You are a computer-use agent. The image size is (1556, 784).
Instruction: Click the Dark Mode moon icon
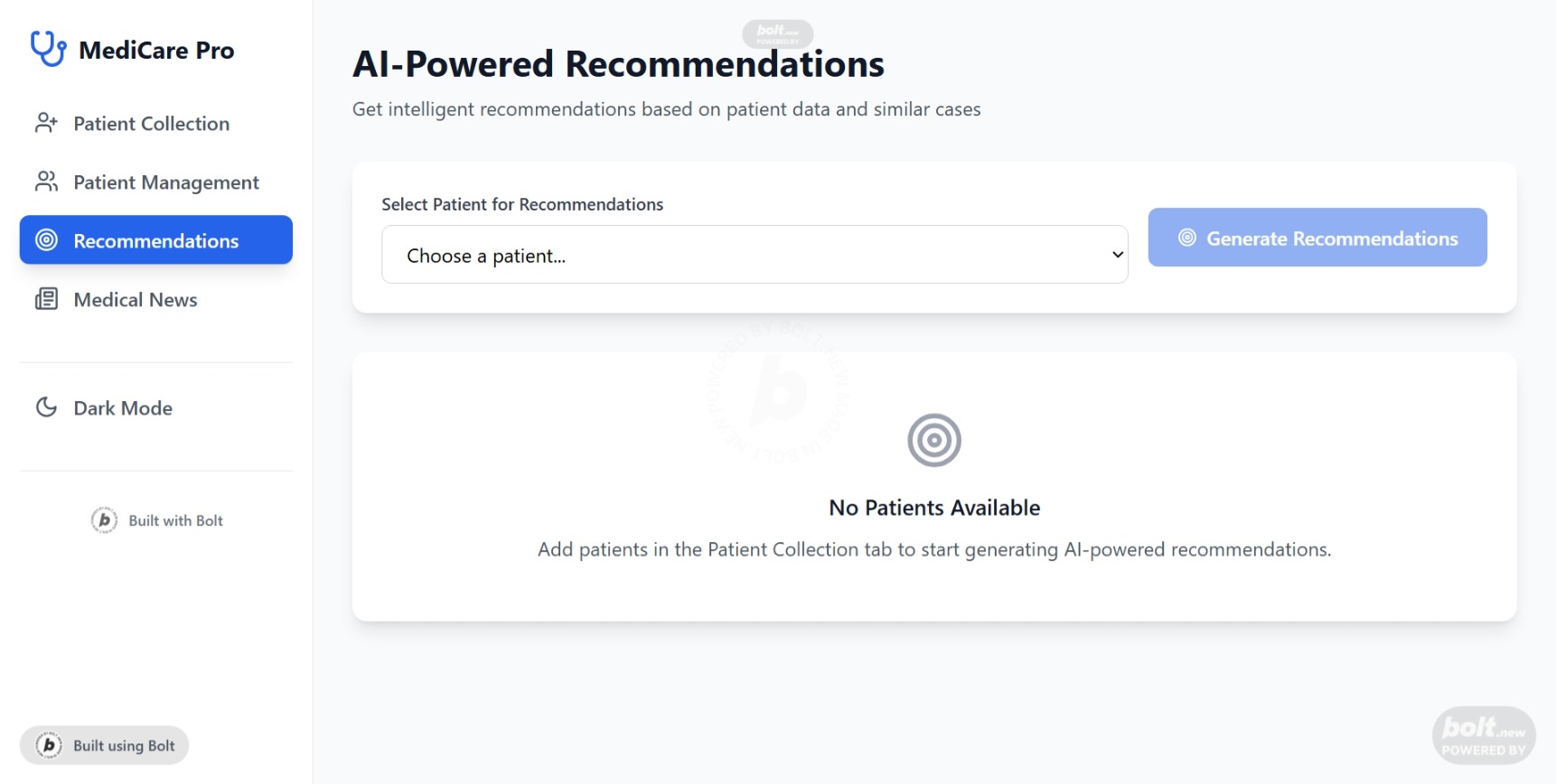pyautogui.click(x=46, y=407)
